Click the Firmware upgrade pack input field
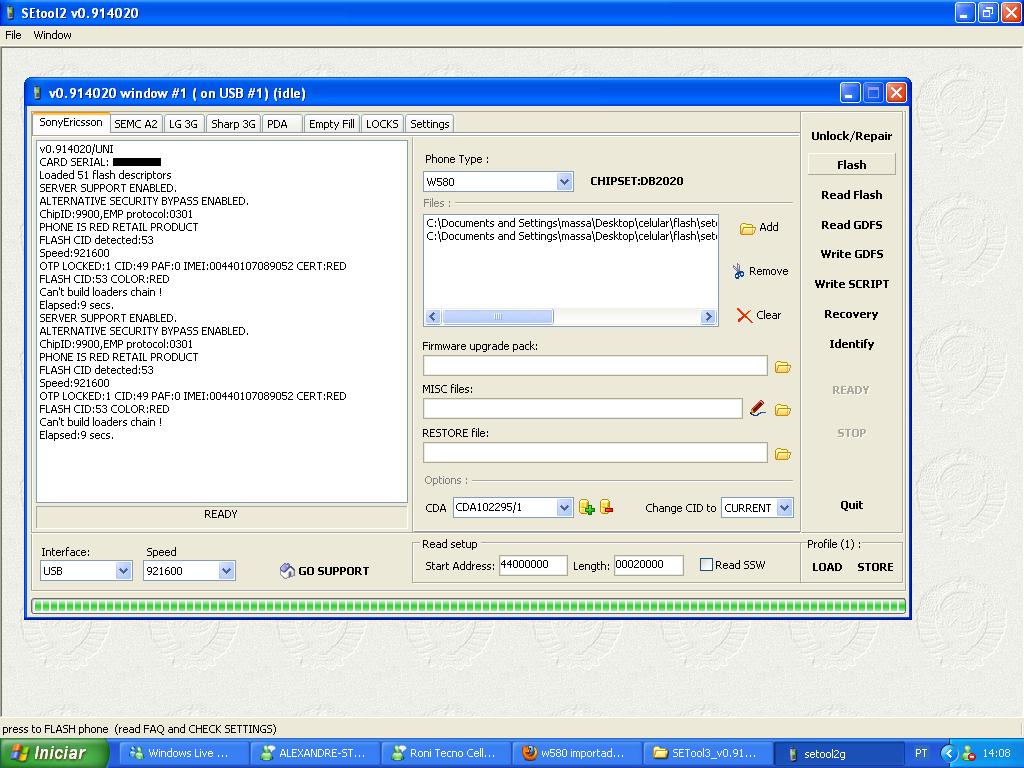The image size is (1024, 768). pyautogui.click(x=595, y=366)
